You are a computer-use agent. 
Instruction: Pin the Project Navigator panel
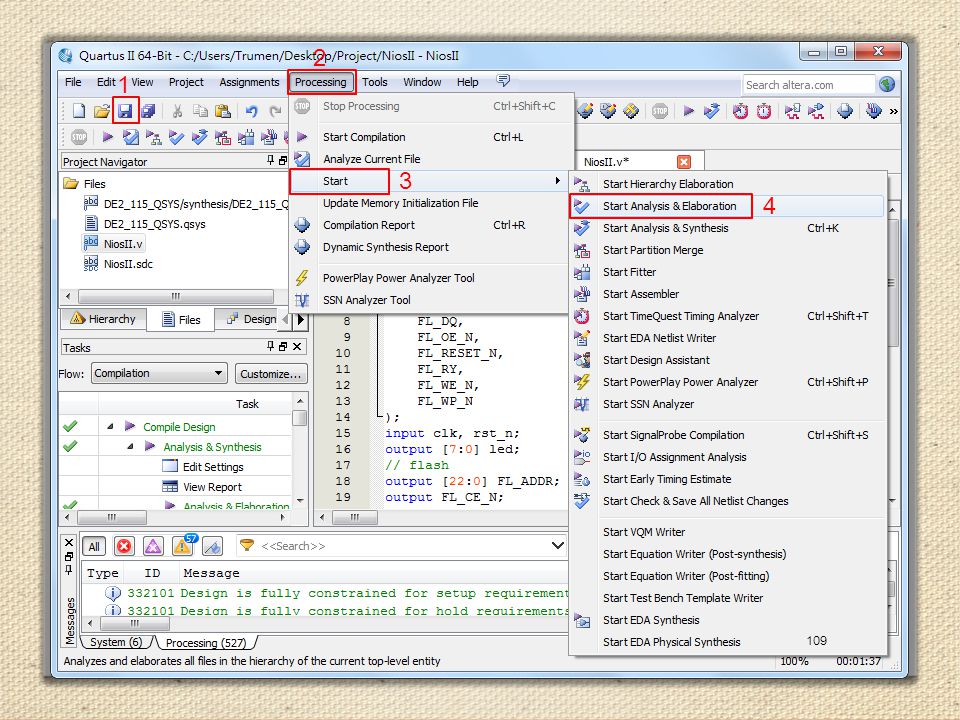point(271,160)
